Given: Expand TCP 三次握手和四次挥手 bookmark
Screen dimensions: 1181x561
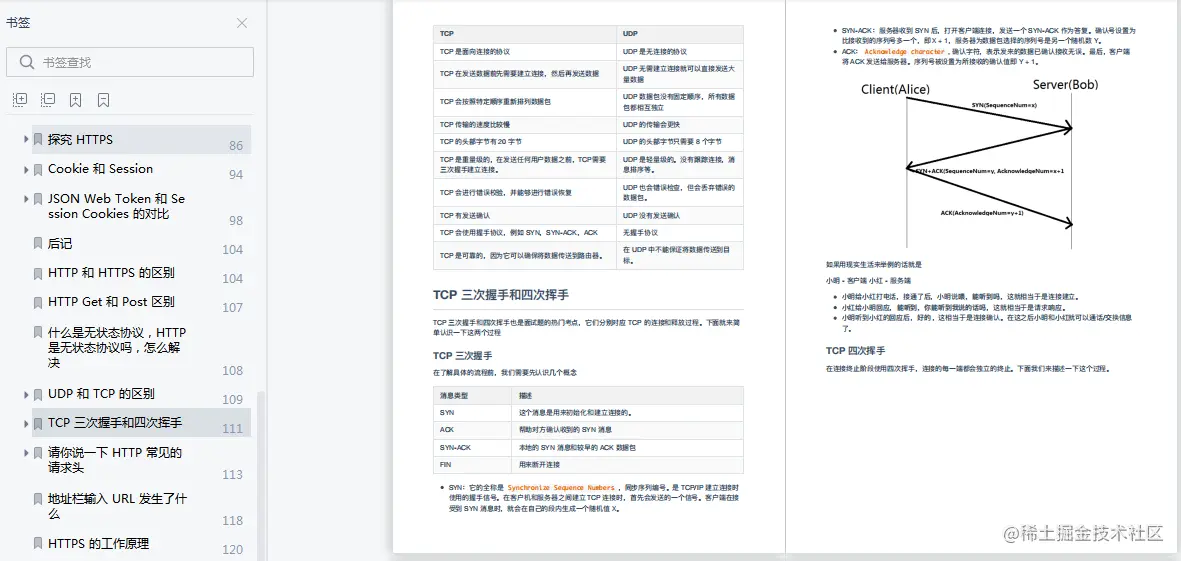Looking at the screenshot, I should [x=26, y=423].
